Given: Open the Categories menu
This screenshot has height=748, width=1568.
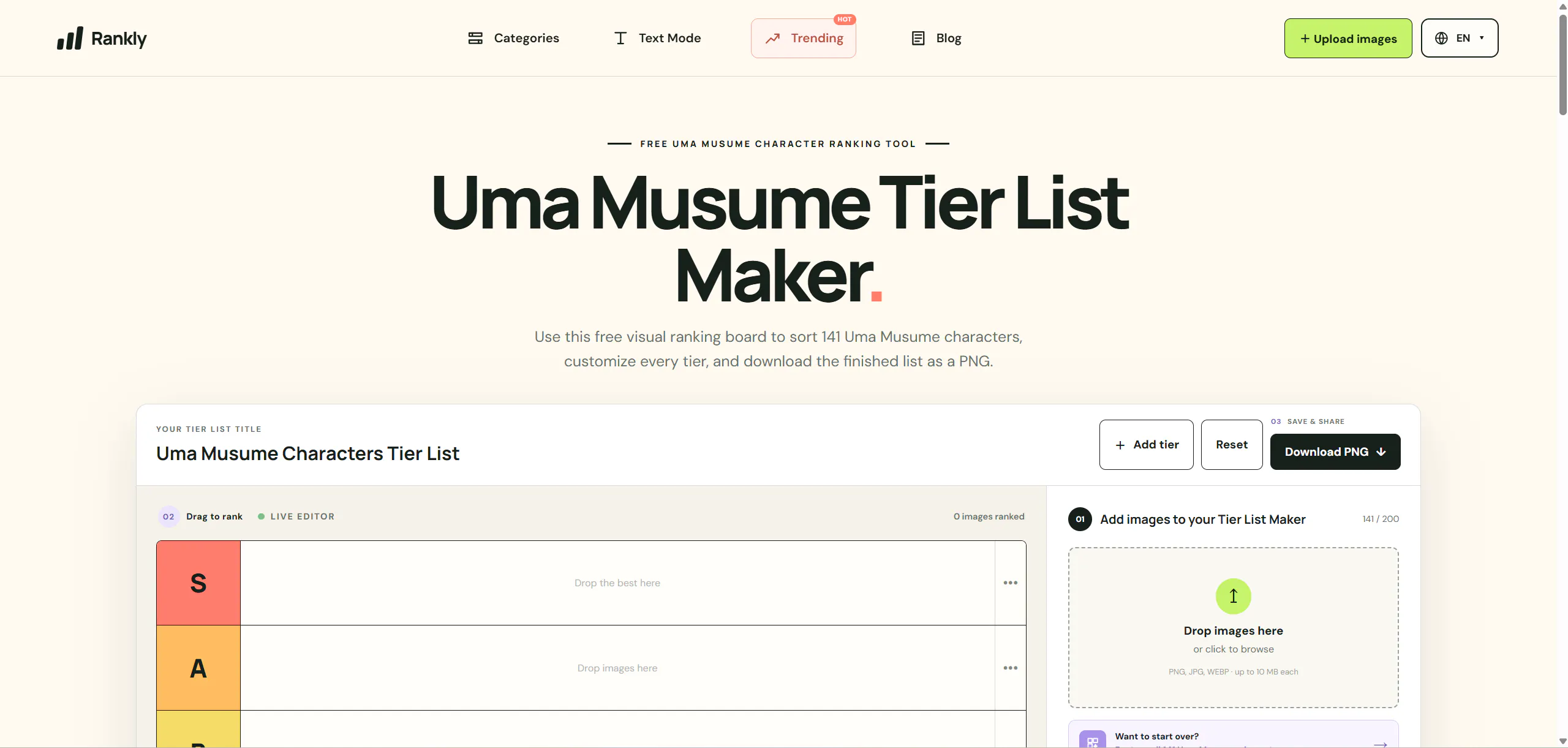Looking at the screenshot, I should click(513, 38).
